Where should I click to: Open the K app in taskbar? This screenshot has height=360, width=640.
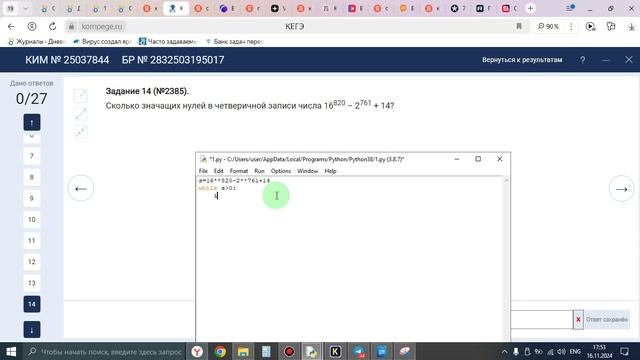coord(335,351)
